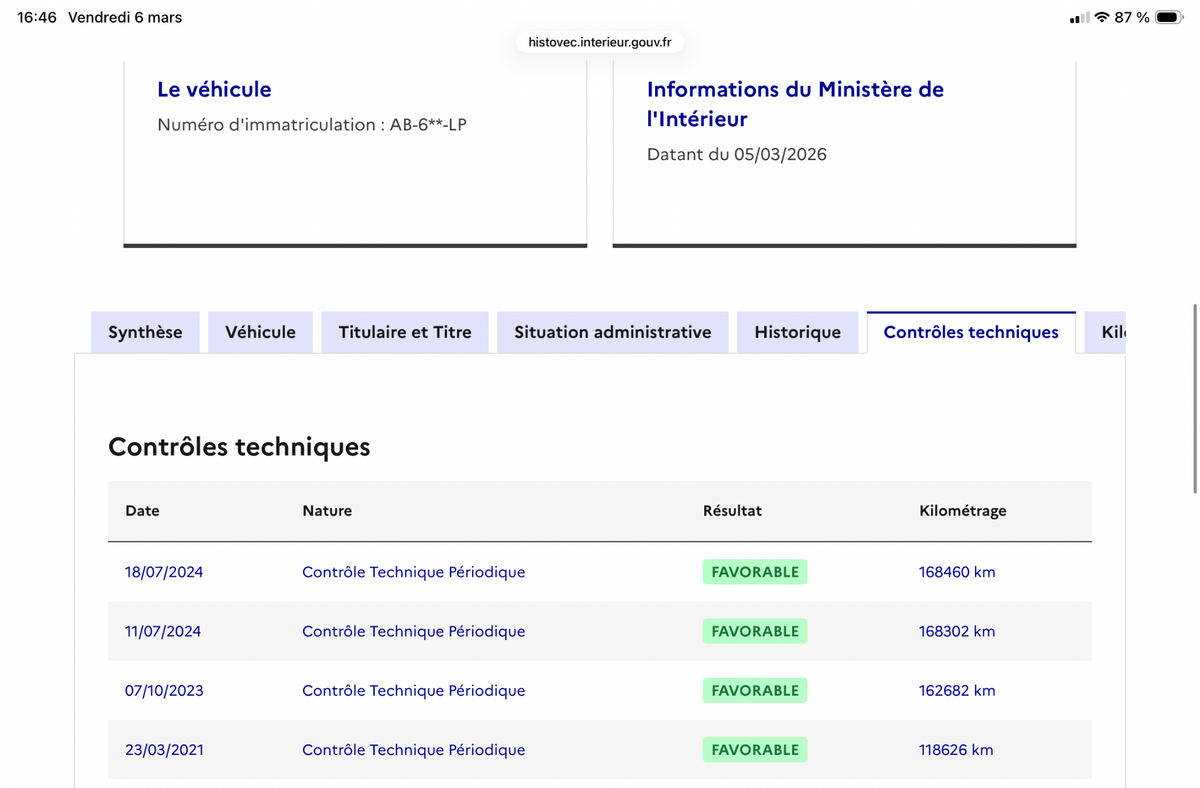The image size is (1200, 788).
Task: Click the Informations du Ministère de l'Intérieur heading
Action: (x=795, y=104)
